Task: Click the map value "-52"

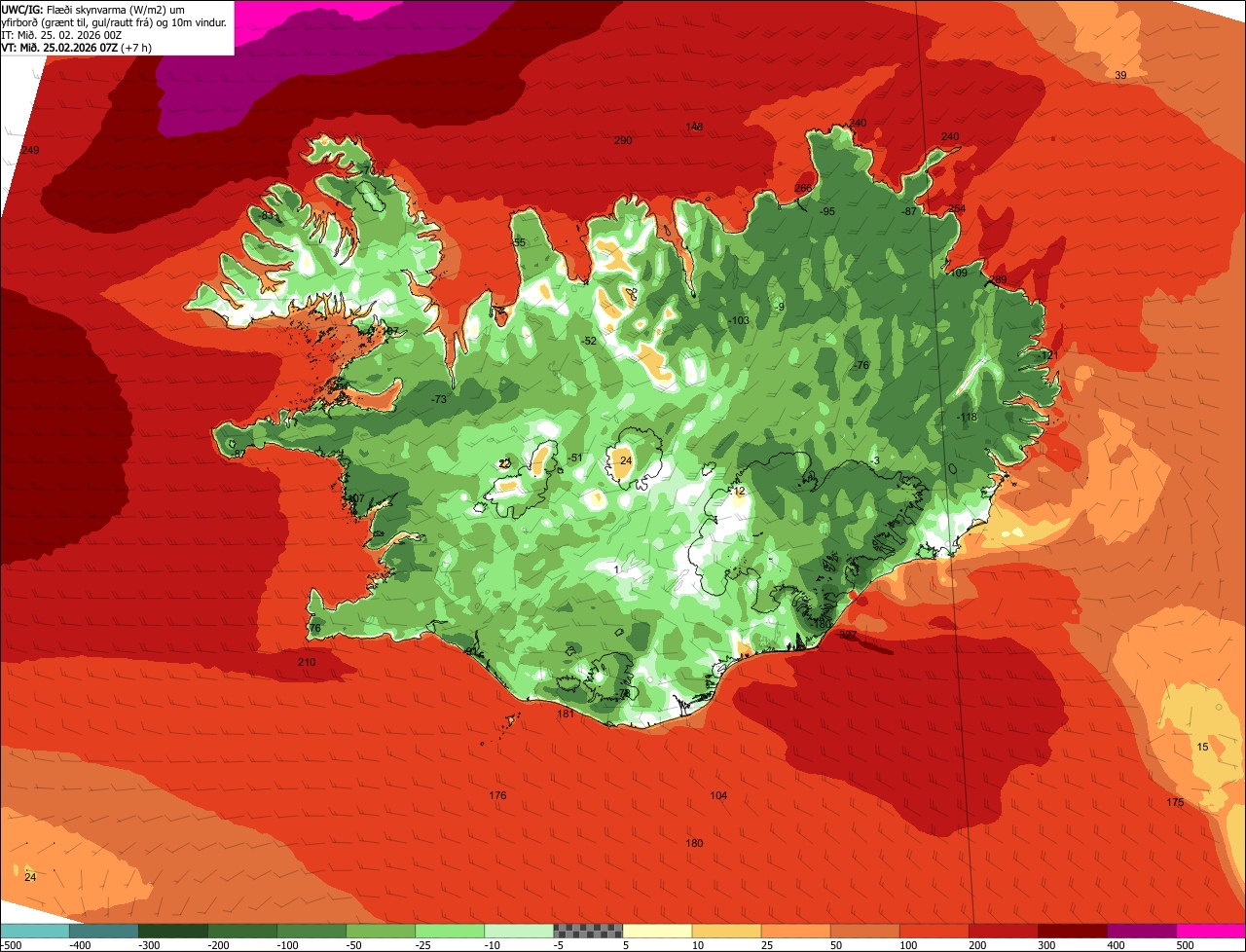Action: click(589, 342)
